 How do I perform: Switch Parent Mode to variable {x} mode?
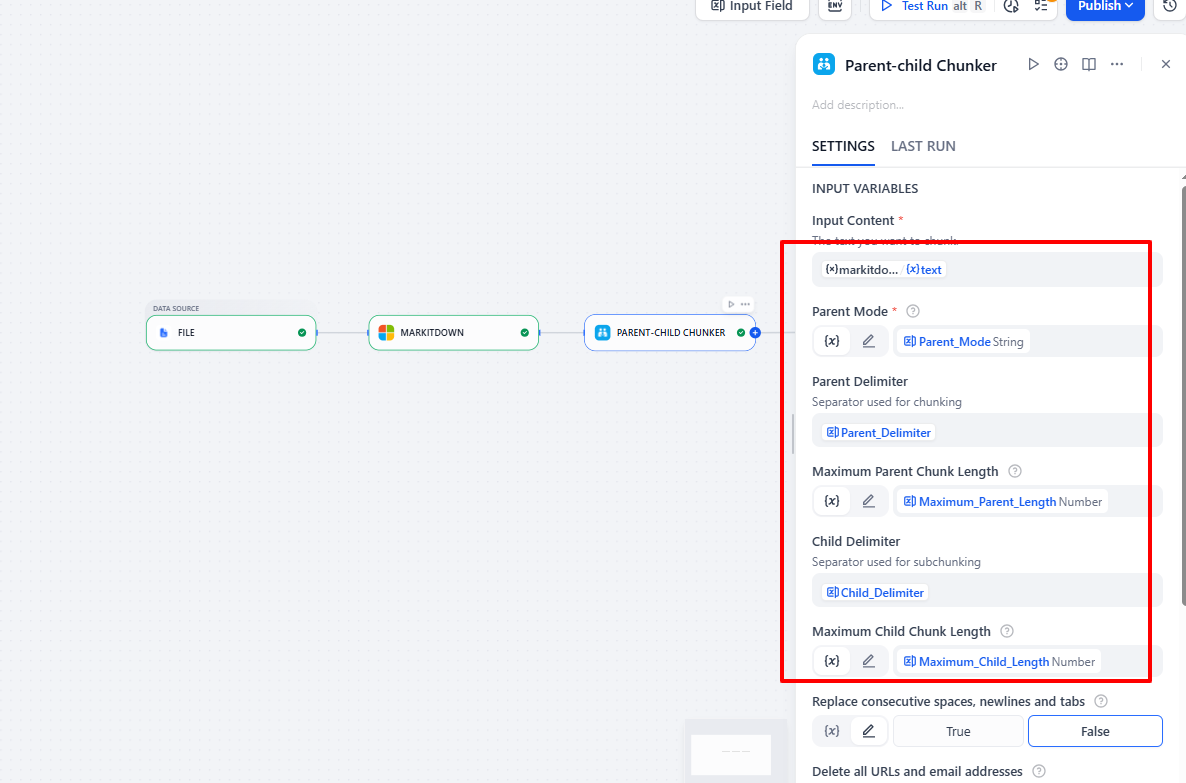coord(831,341)
